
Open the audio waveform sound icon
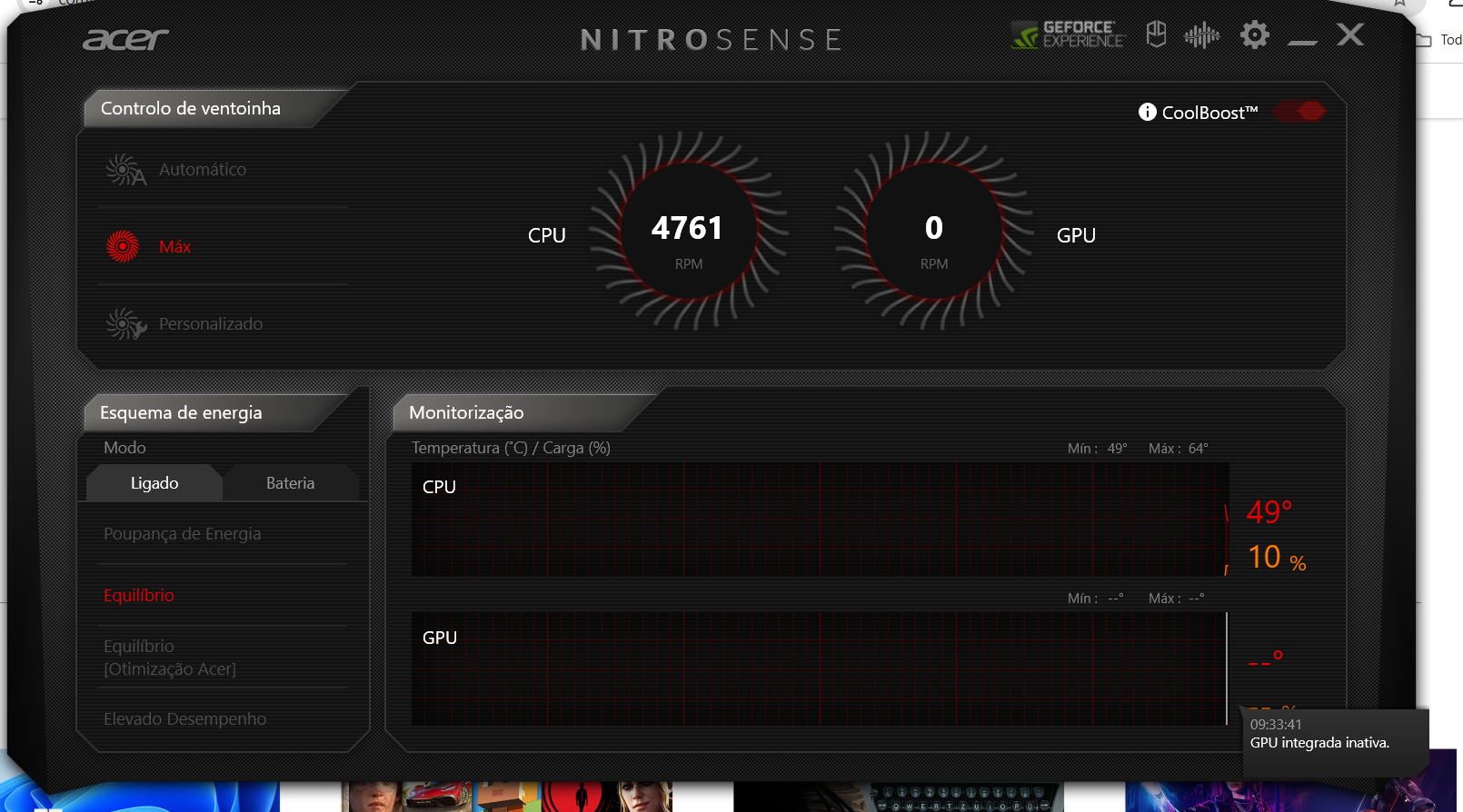pyautogui.click(x=1201, y=35)
